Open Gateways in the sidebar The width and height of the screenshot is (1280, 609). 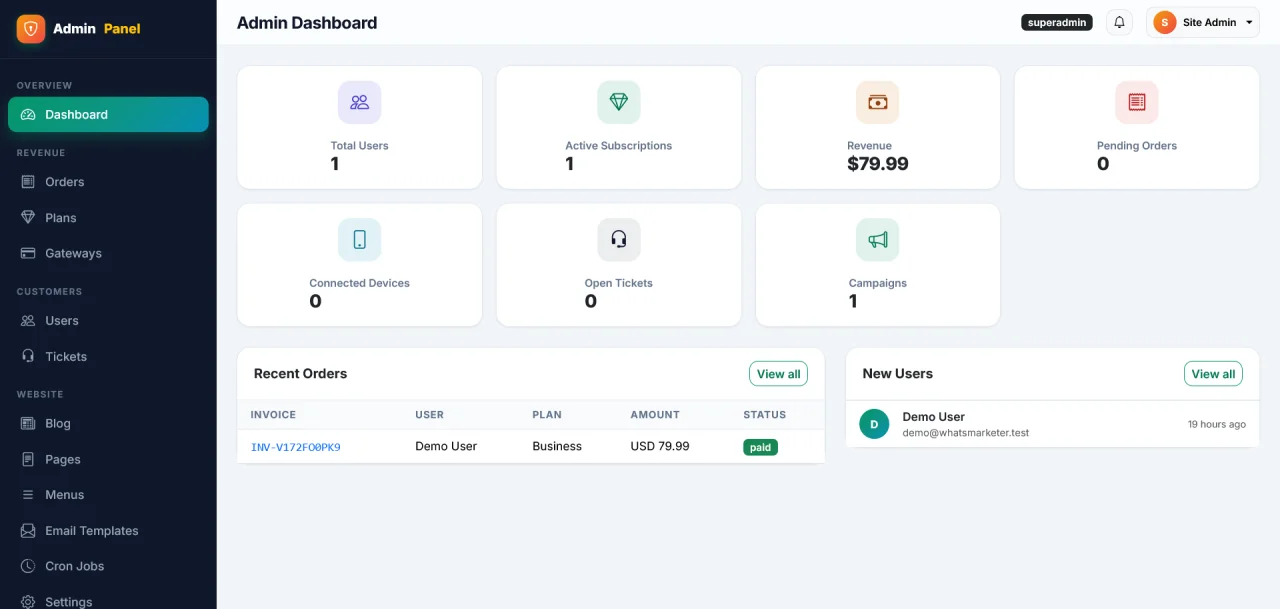pyautogui.click(x=108, y=253)
